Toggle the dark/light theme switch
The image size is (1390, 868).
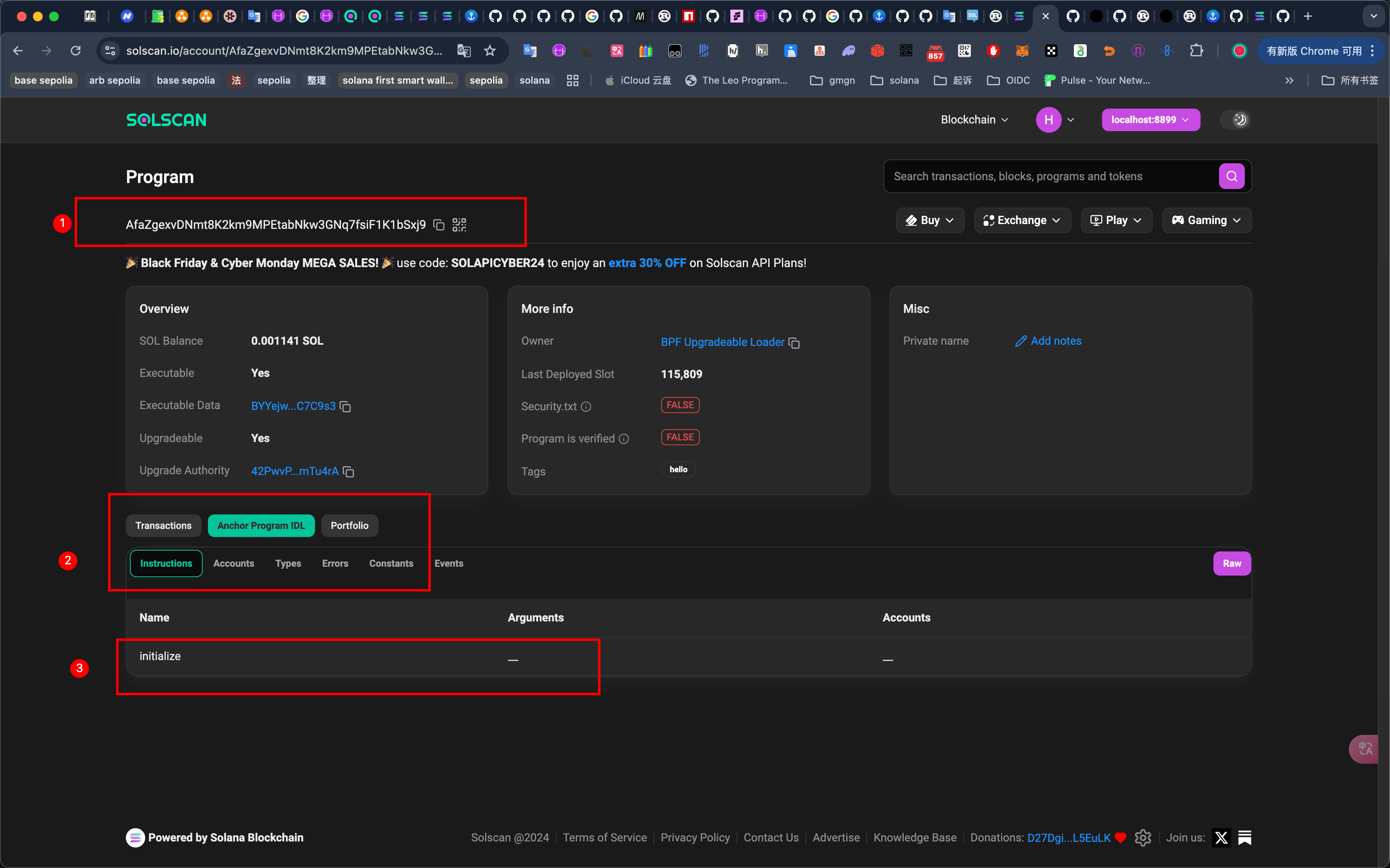1236,119
